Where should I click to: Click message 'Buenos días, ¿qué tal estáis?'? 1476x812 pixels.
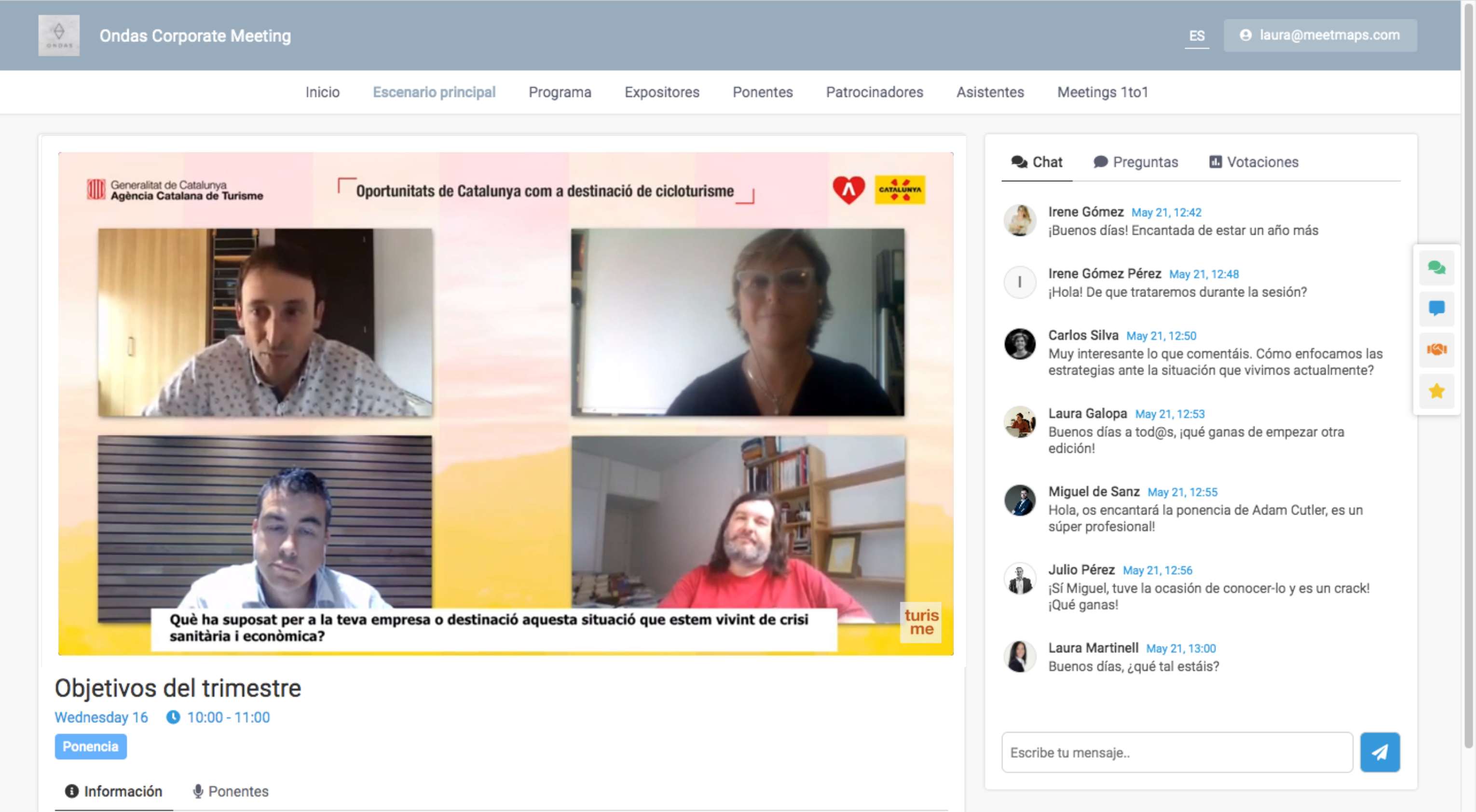coord(1134,666)
